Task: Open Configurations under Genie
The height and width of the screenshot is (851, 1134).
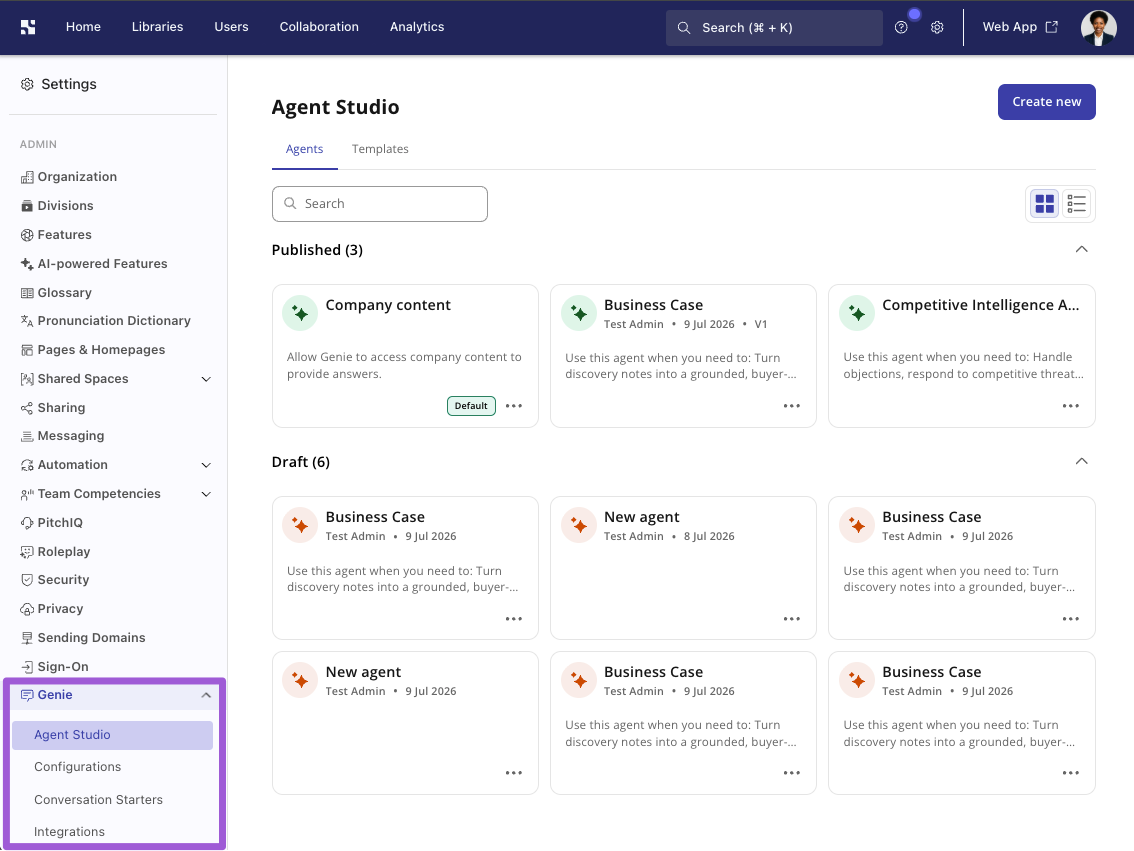Action: pyautogui.click(x=77, y=767)
